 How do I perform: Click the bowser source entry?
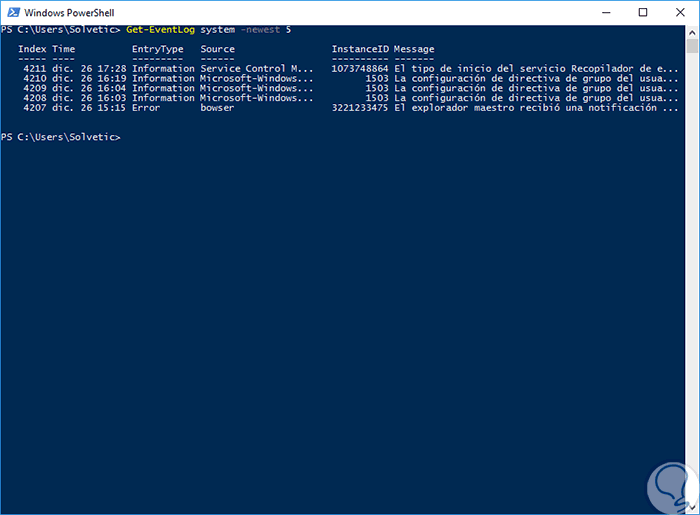(x=217, y=108)
